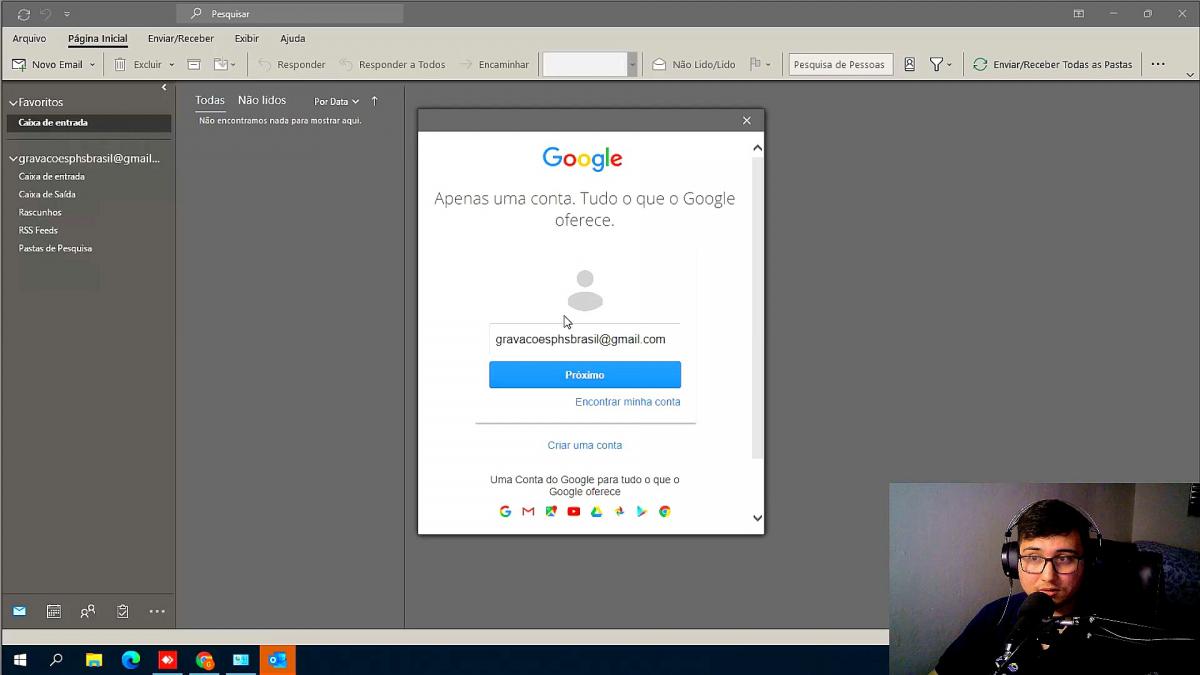Select Pastas de Pesquisa folder

(55, 248)
